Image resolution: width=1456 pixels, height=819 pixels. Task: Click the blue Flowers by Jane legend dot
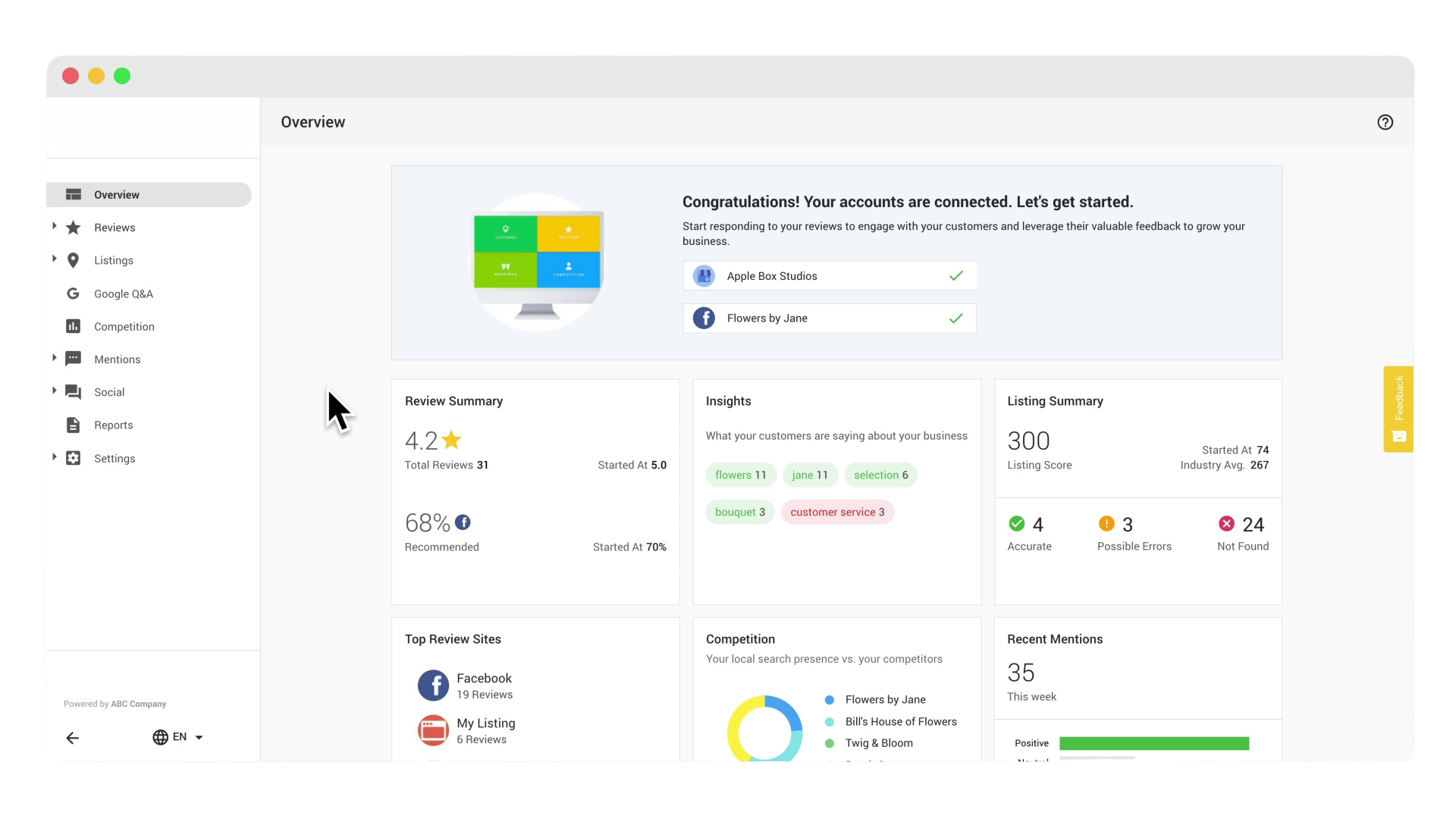(830, 700)
